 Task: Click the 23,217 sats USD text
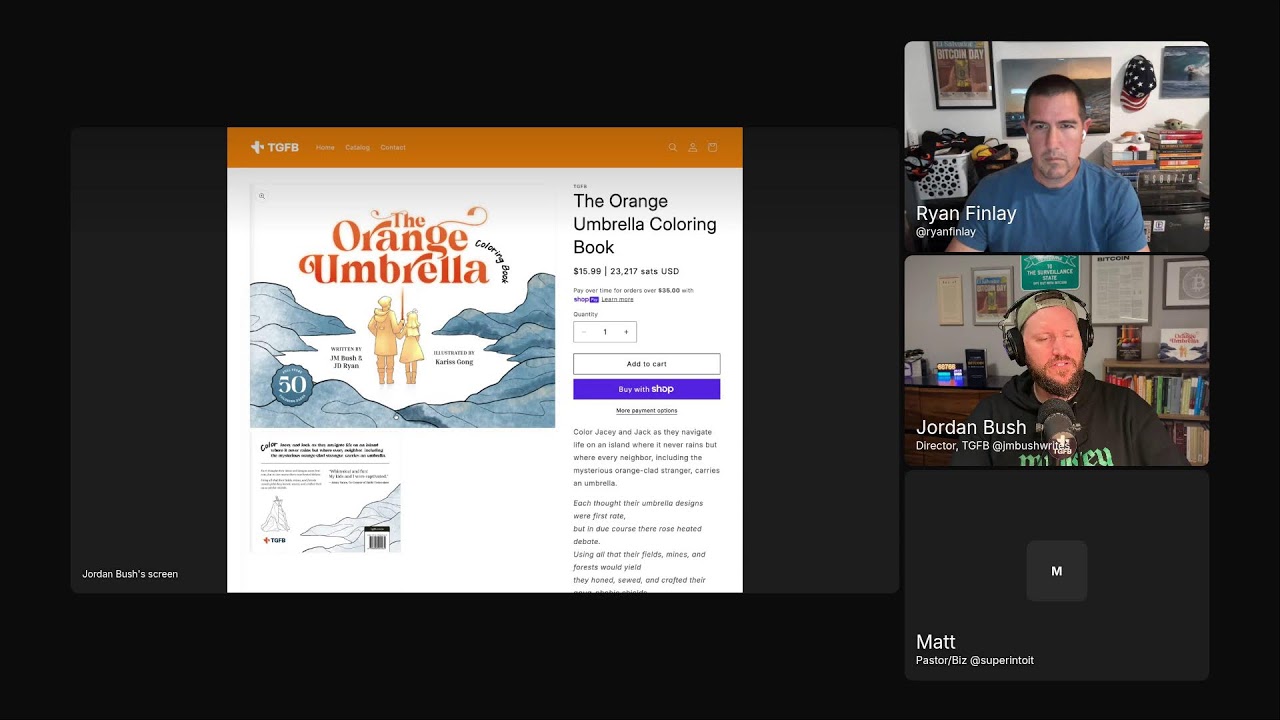point(645,271)
